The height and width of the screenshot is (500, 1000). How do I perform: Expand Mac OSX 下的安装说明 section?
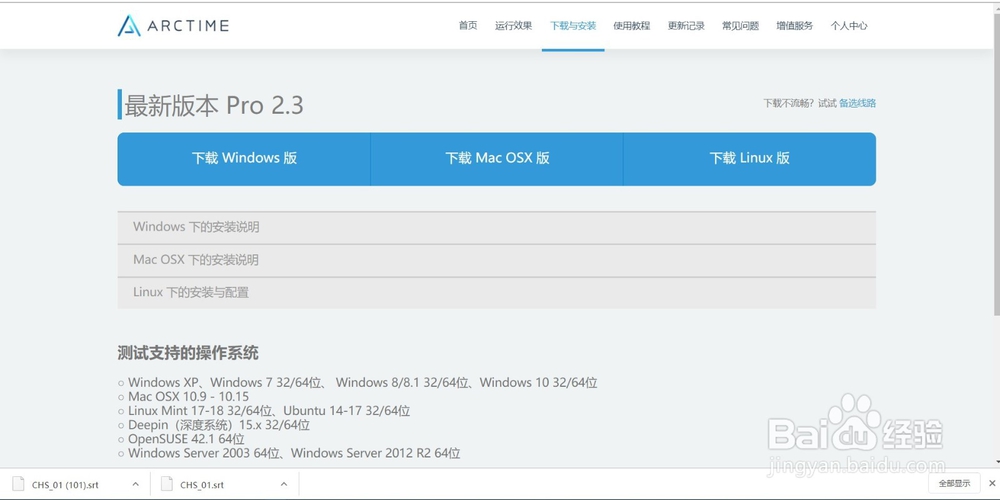496,260
